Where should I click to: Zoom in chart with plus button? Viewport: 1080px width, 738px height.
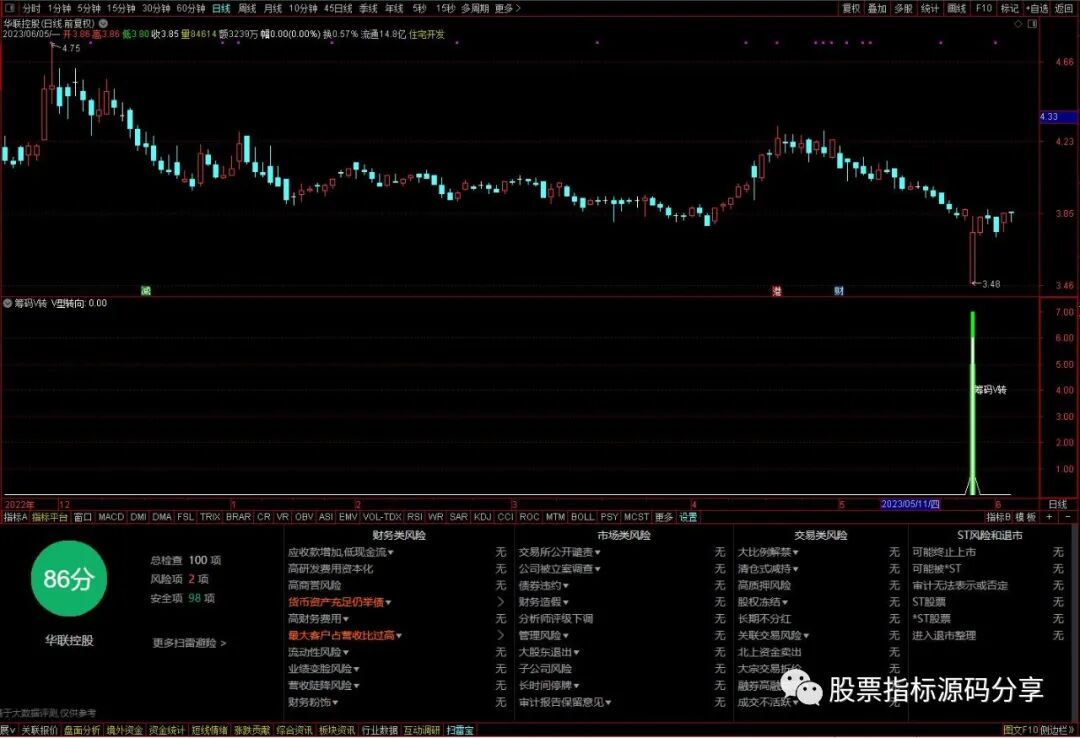coord(1049,517)
